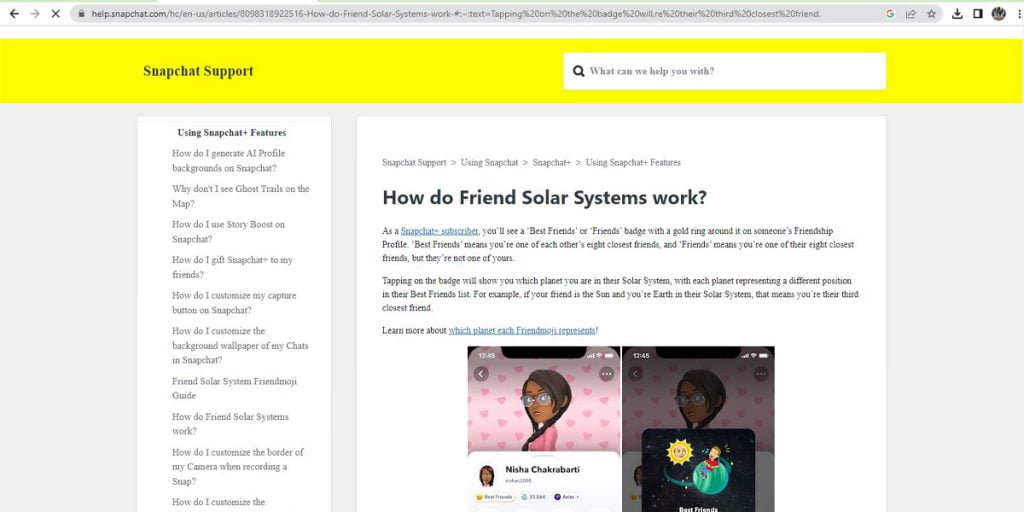Go back with the browser back arrow
Image resolution: width=1024 pixels, height=512 pixels.
[14, 13]
